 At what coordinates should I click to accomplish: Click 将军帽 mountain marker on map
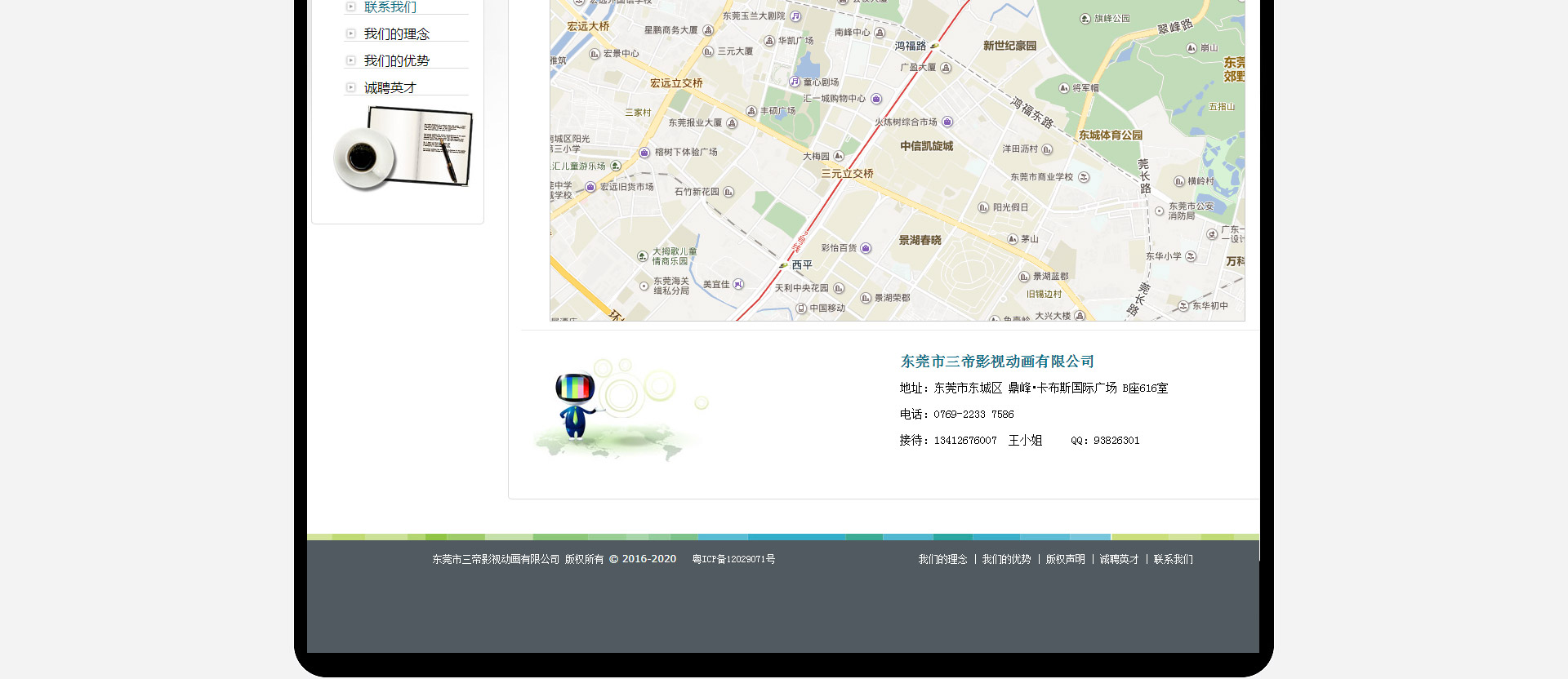point(1064,88)
